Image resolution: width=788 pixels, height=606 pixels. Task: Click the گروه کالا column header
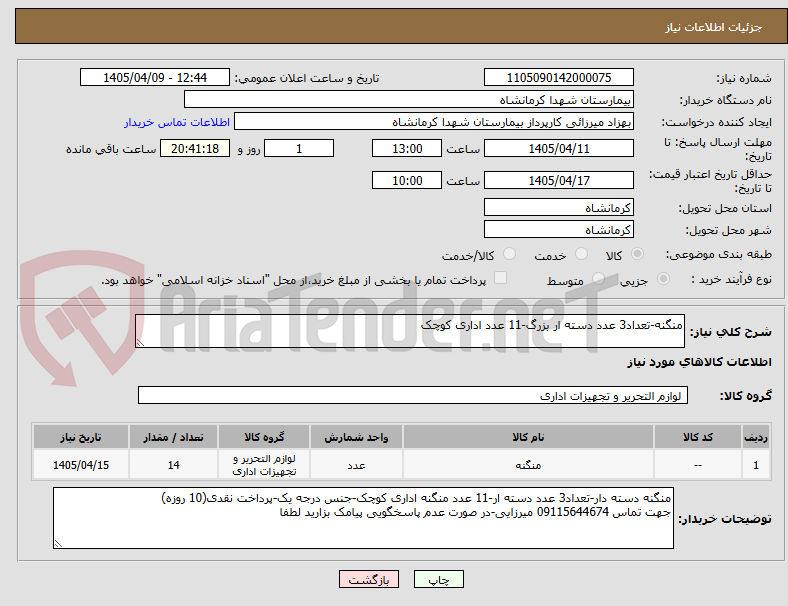pyautogui.click(x=264, y=437)
